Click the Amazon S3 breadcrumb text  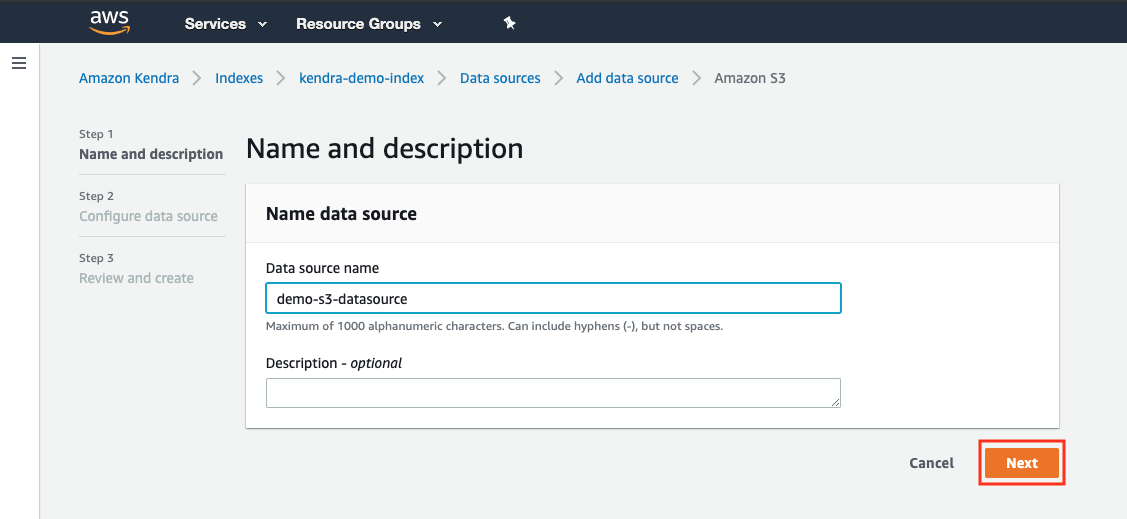tap(750, 78)
